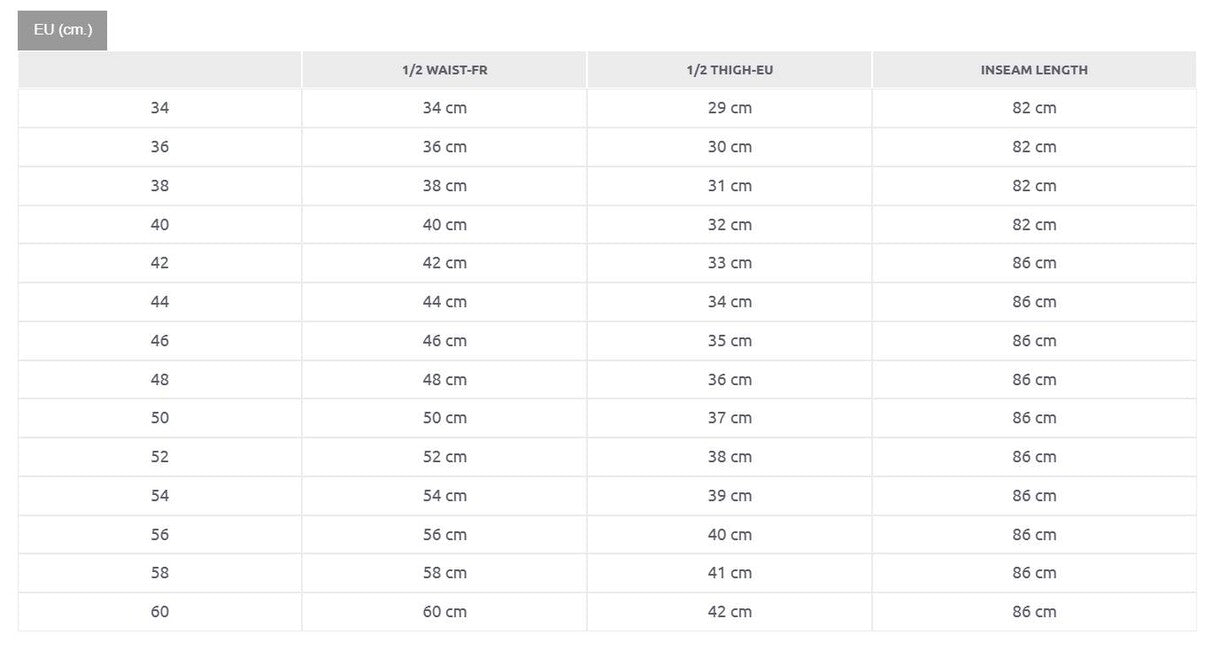Select the size 52 row label

pos(160,457)
